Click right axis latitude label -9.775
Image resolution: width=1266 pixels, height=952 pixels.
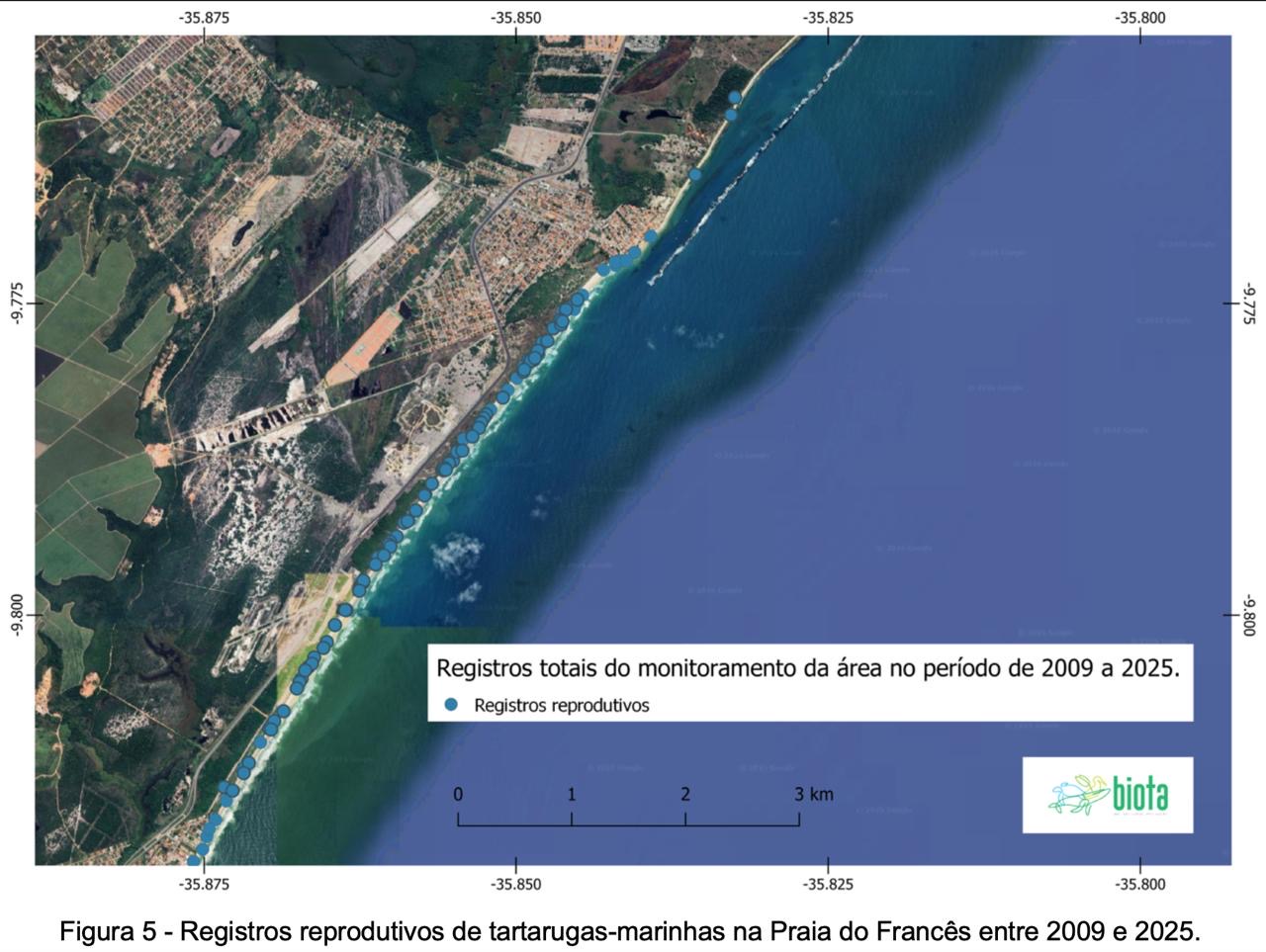1248,303
